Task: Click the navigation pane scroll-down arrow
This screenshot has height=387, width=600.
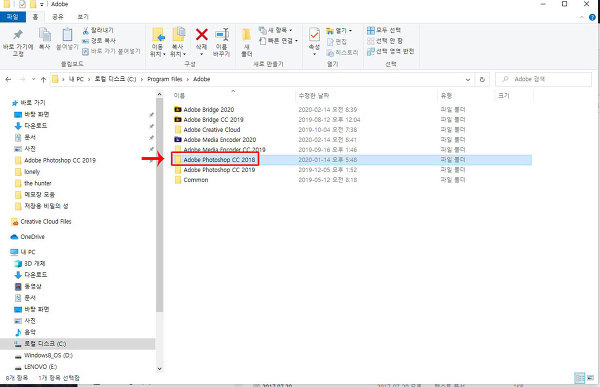Action: (x=160, y=369)
